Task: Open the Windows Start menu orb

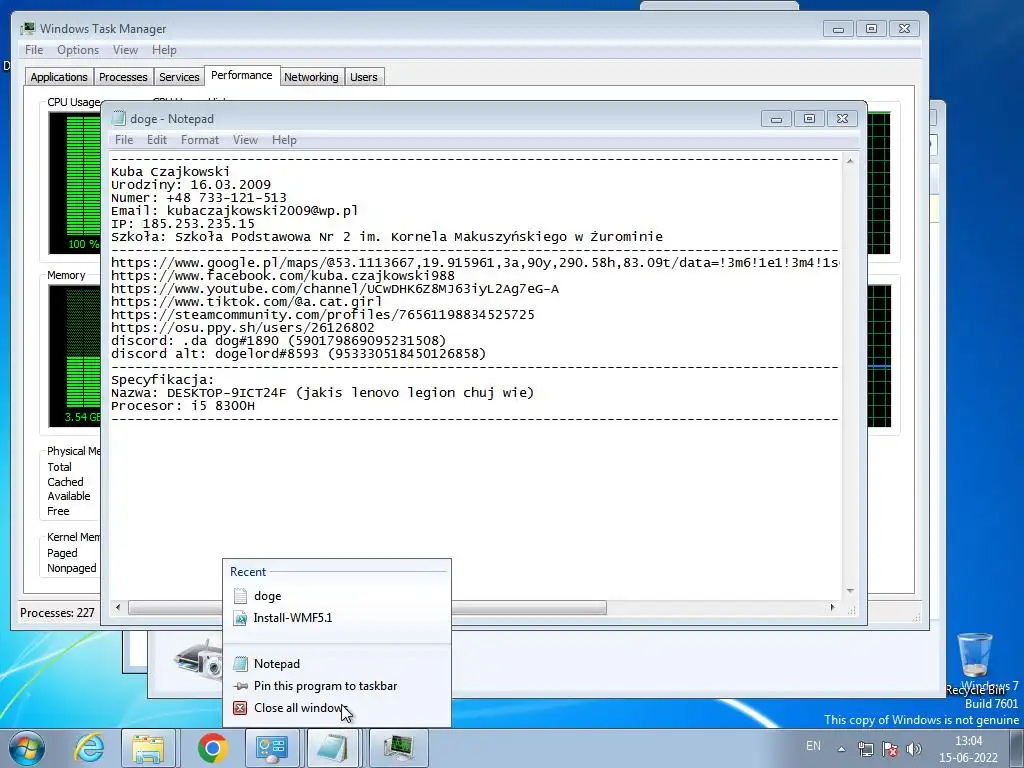Action: (x=26, y=748)
